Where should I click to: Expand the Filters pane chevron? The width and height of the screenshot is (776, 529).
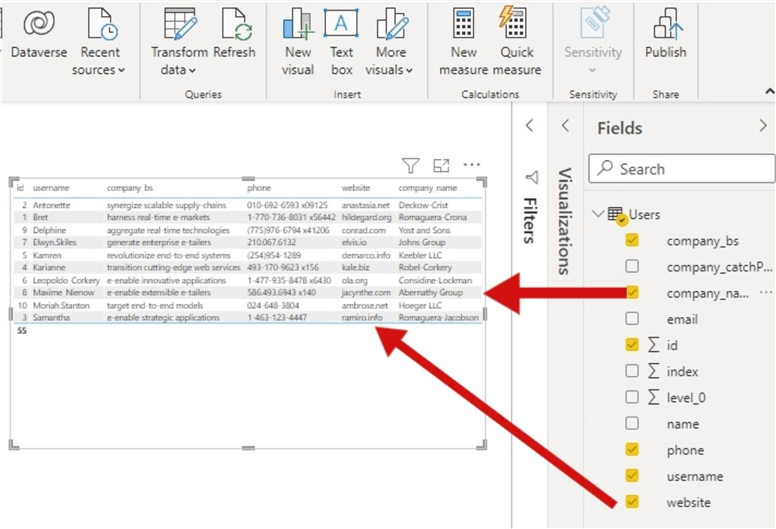coord(530,126)
